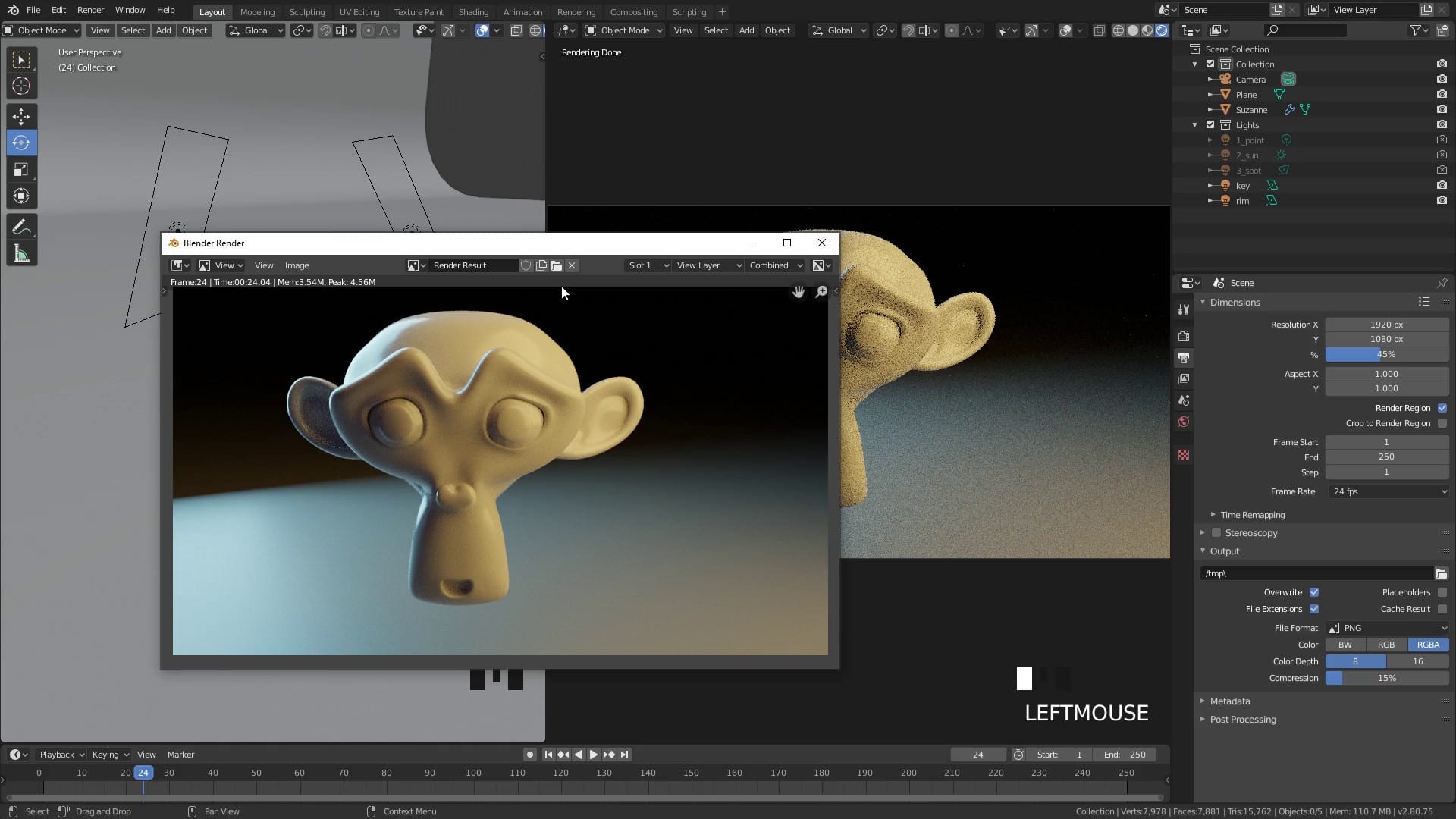The width and height of the screenshot is (1456, 819).
Task: Open the View menu in Blender Render
Action: (263, 265)
